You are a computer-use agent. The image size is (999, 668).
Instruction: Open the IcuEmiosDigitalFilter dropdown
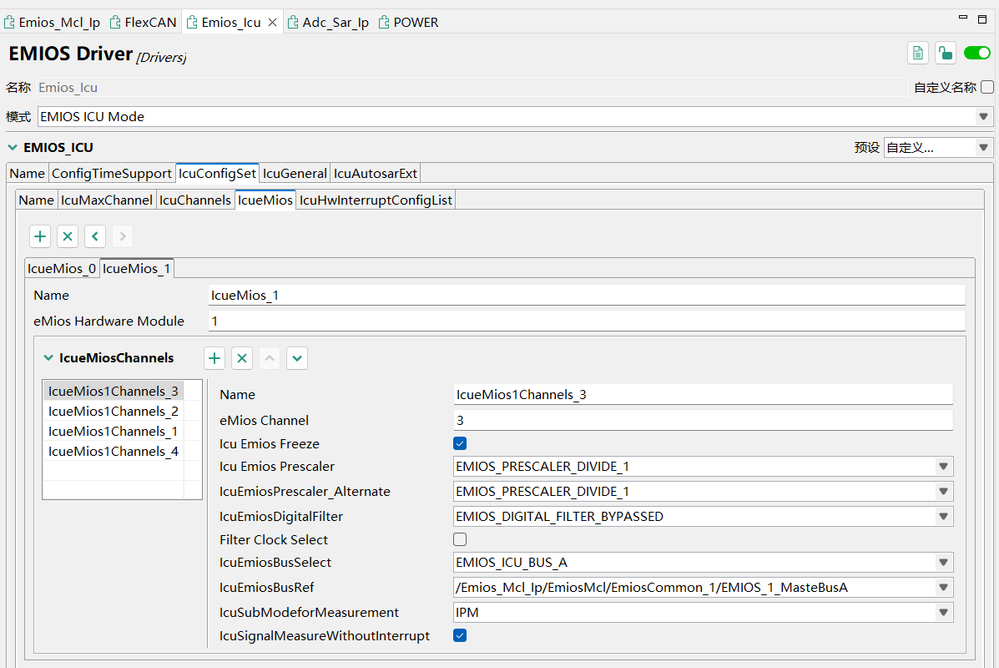point(941,515)
